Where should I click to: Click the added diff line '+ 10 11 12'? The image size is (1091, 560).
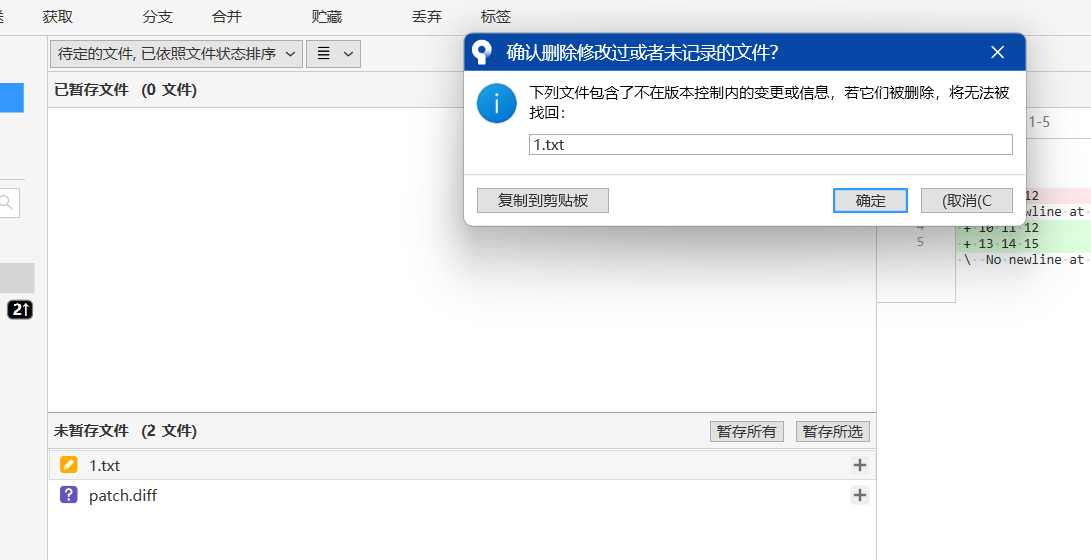click(x=1024, y=227)
